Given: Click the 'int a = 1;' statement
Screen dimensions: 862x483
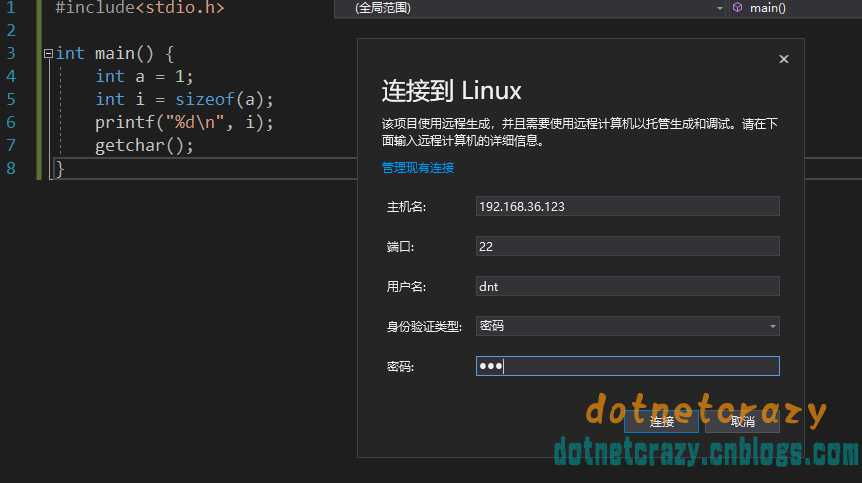Looking at the screenshot, I should coord(144,76).
